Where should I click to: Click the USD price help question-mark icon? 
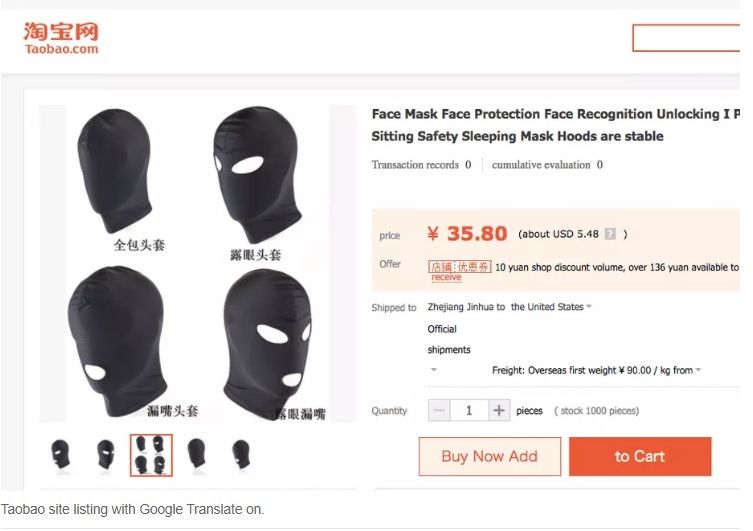click(609, 234)
